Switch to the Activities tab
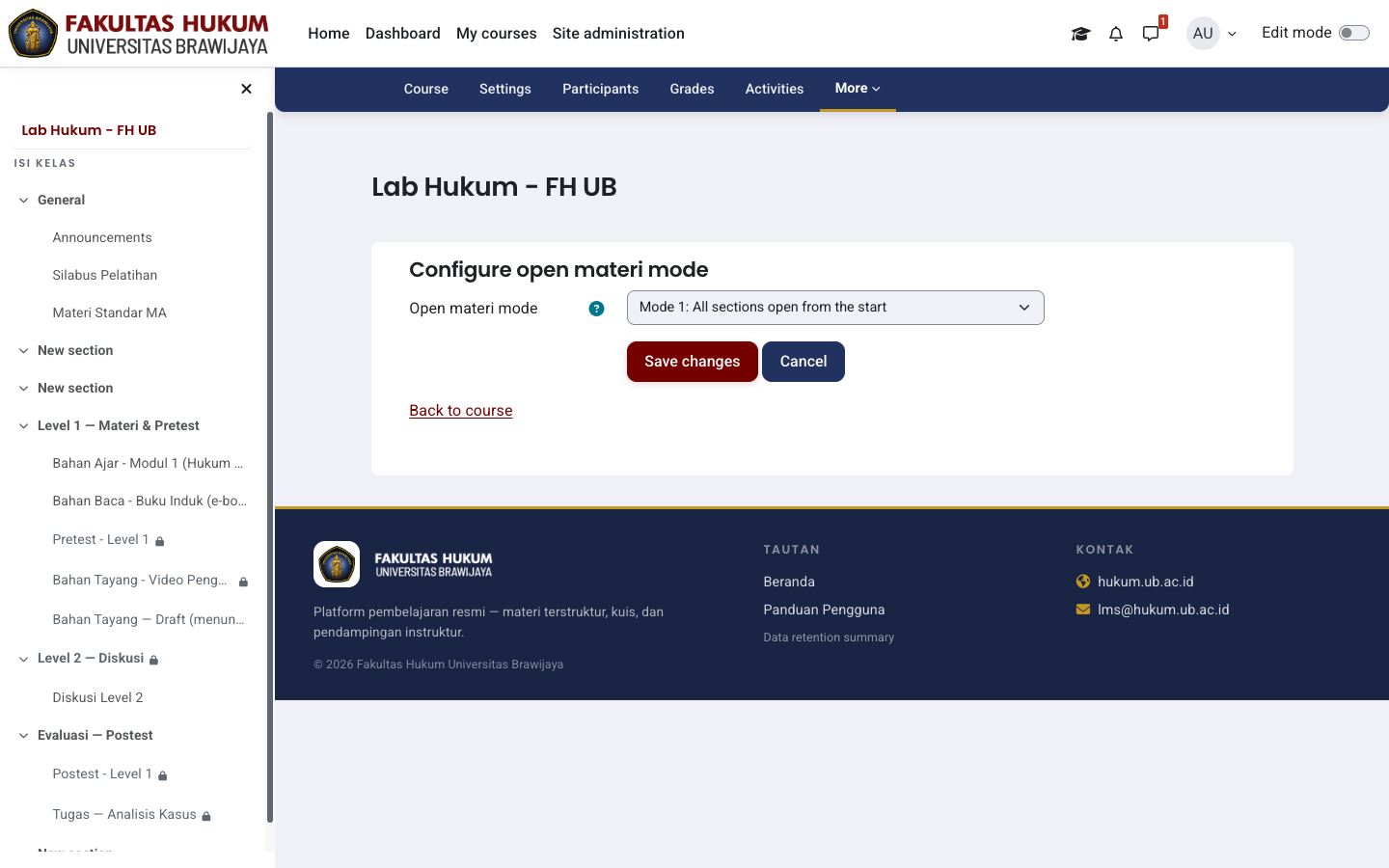This screenshot has width=1389, height=868. pyautogui.click(x=775, y=89)
